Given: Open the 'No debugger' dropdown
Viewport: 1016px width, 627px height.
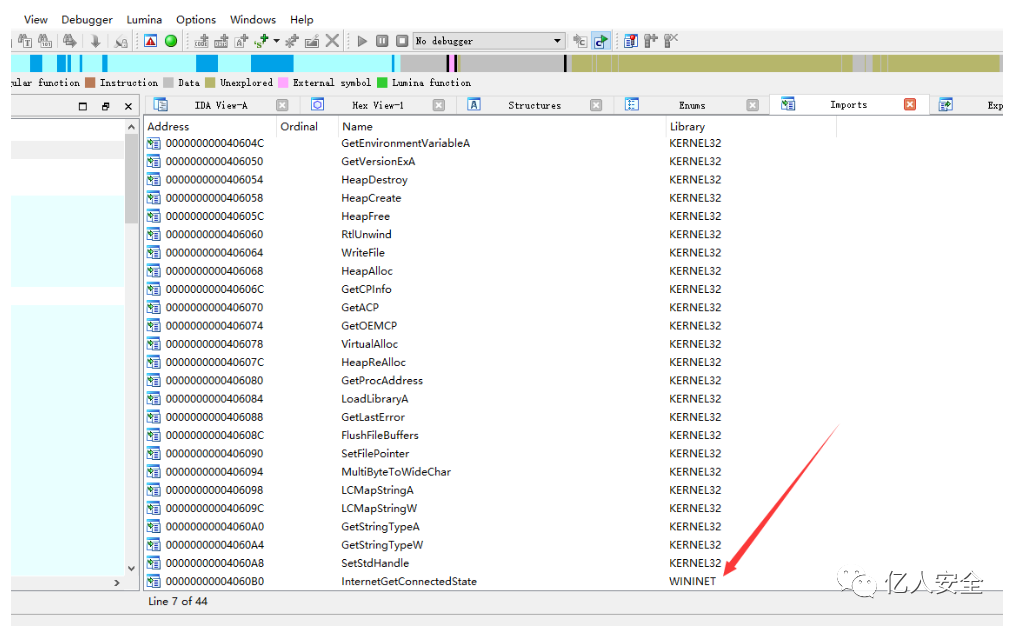Looking at the screenshot, I should tap(489, 41).
